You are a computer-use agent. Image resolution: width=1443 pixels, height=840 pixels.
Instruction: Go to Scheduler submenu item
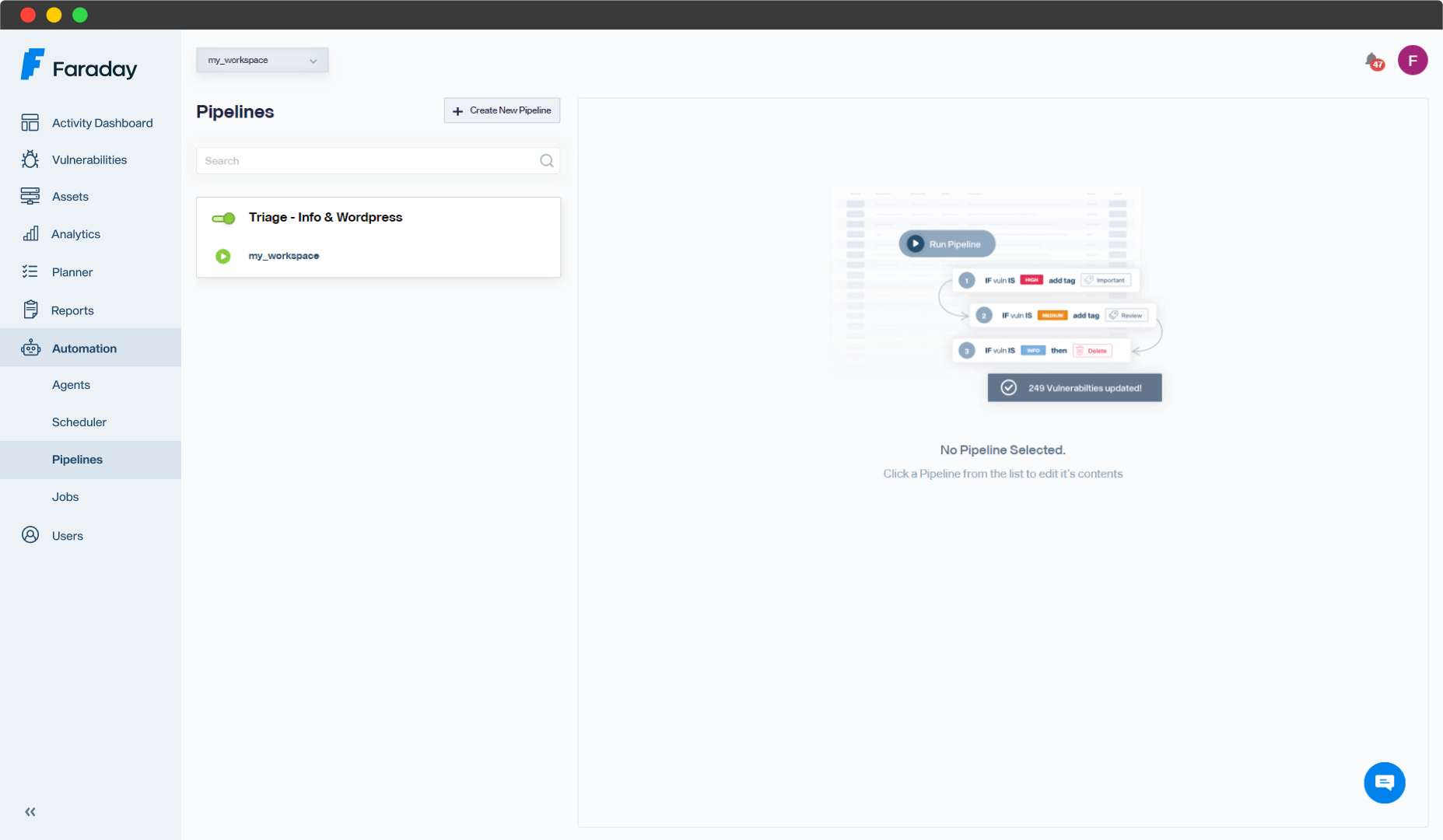click(x=79, y=422)
